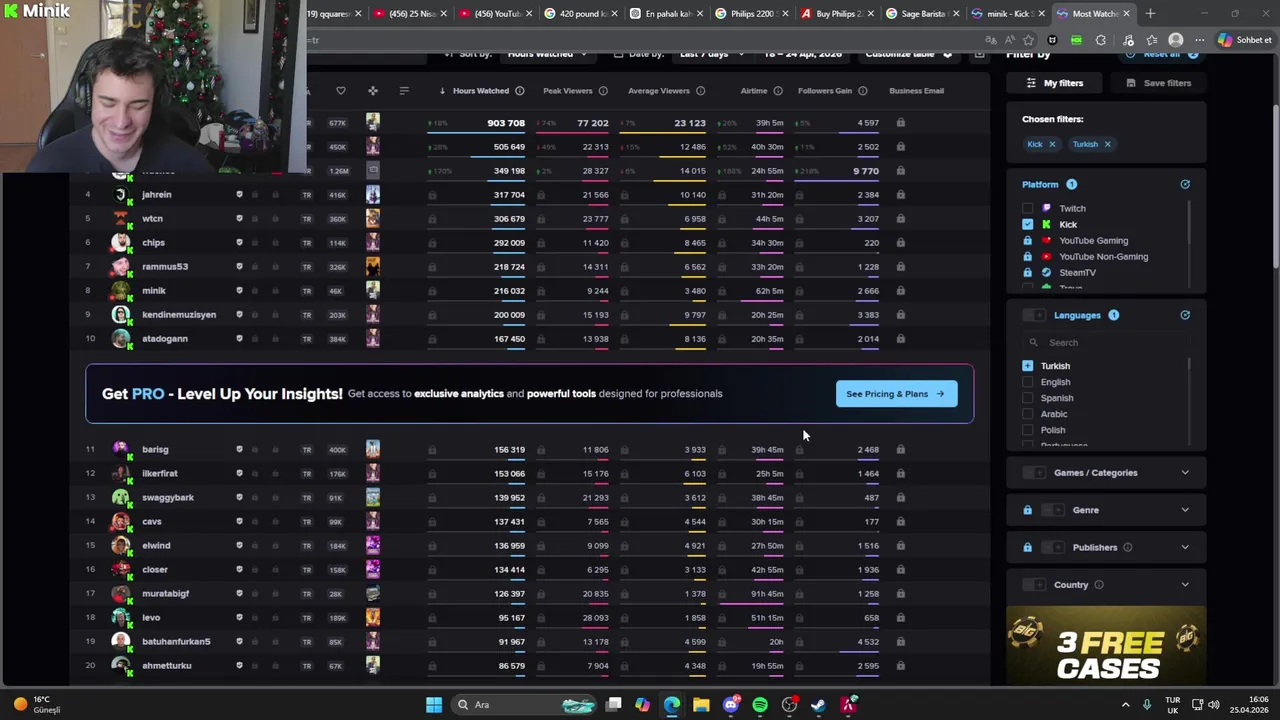The height and width of the screenshot is (720, 1280).
Task: Switch to the 420 pound browser tab
Action: [x=582, y=14]
